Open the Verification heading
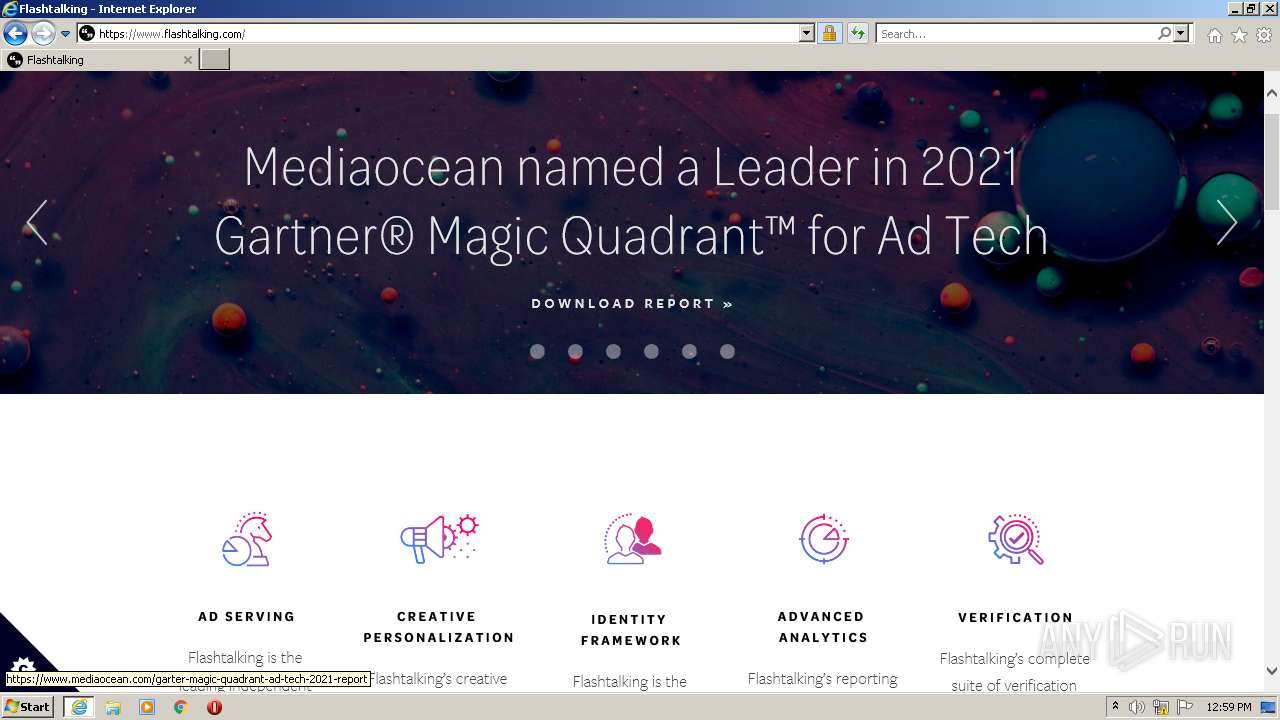 [x=1015, y=618]
